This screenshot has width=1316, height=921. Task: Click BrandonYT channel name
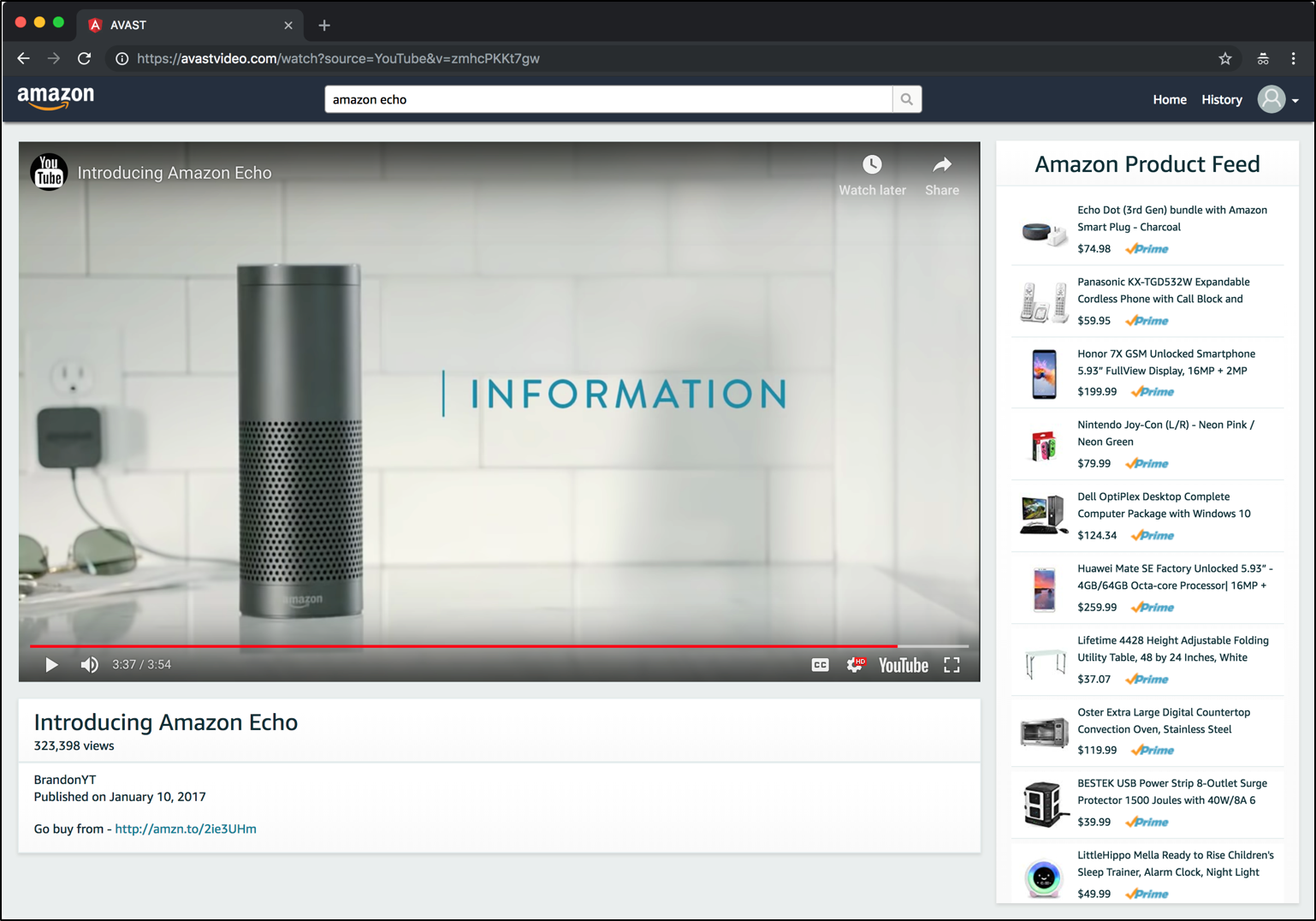pyautogui.click(x=65, y=780)
